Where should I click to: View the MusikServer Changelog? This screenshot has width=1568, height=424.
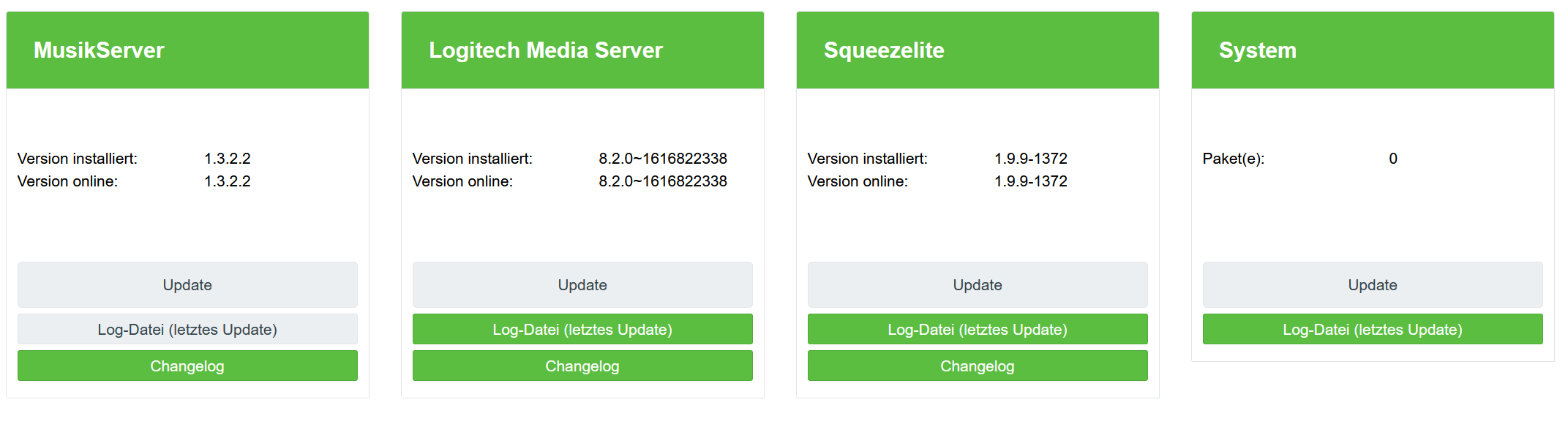(187, 366)
